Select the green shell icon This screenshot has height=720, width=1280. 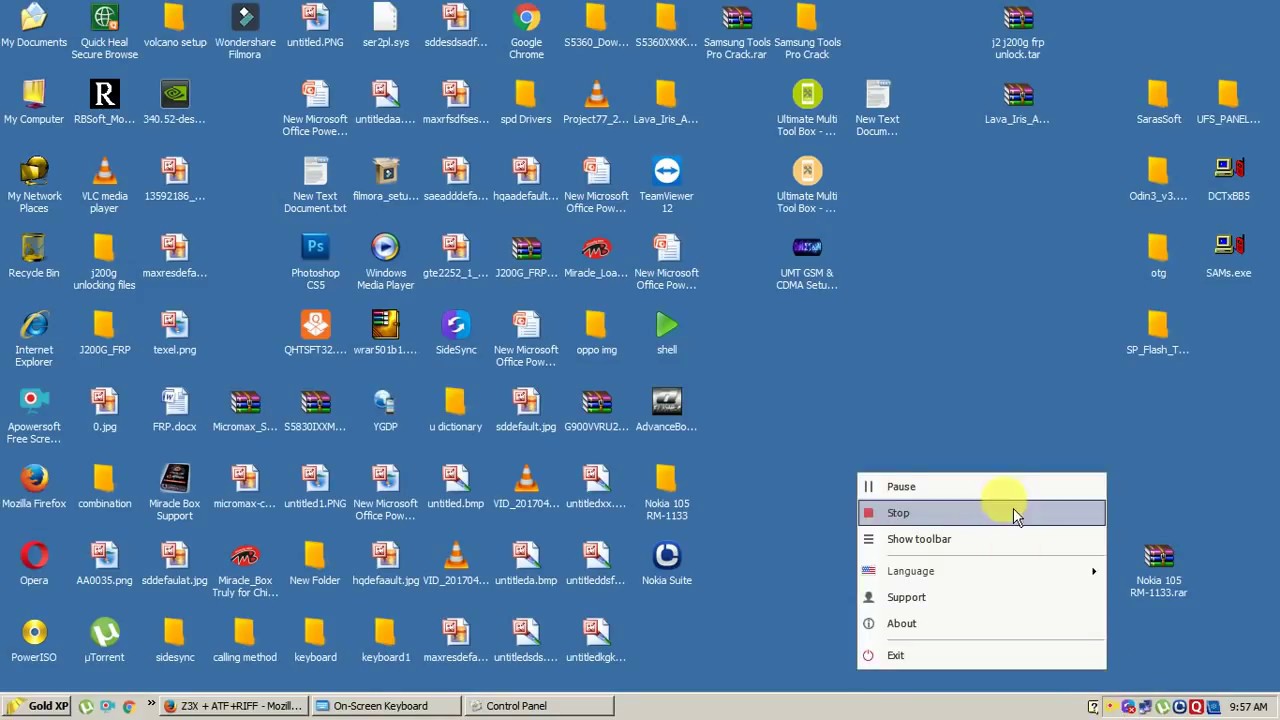(x=667, y=334)
